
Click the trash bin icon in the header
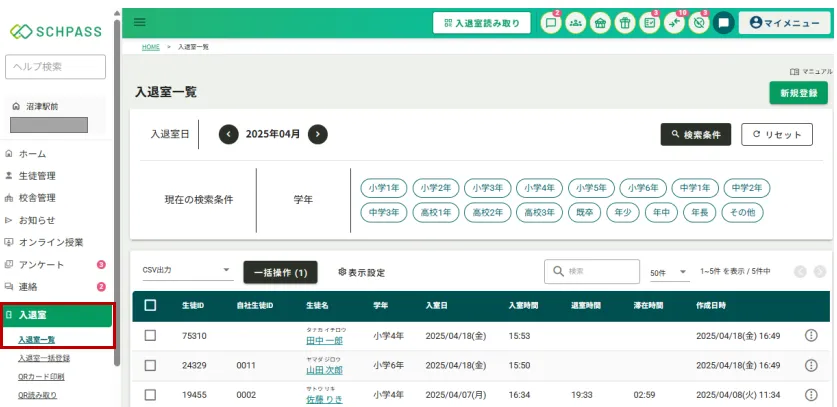625,22
